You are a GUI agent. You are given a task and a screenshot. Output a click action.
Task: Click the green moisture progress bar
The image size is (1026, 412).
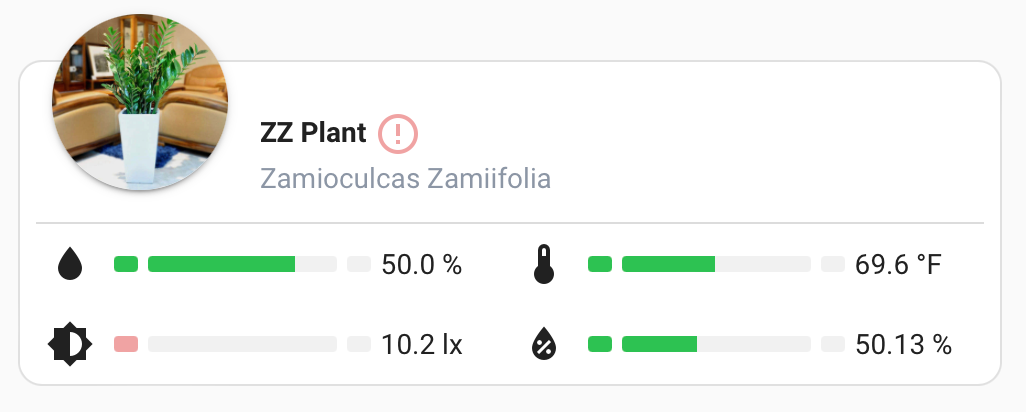241,265
